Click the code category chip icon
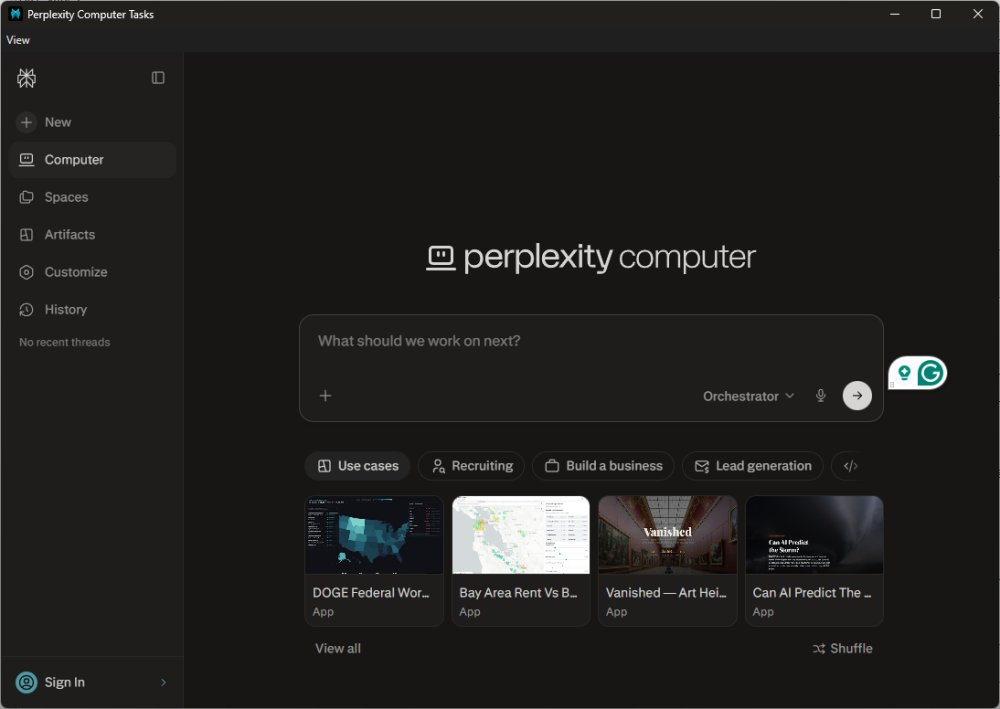 (851, 466)
